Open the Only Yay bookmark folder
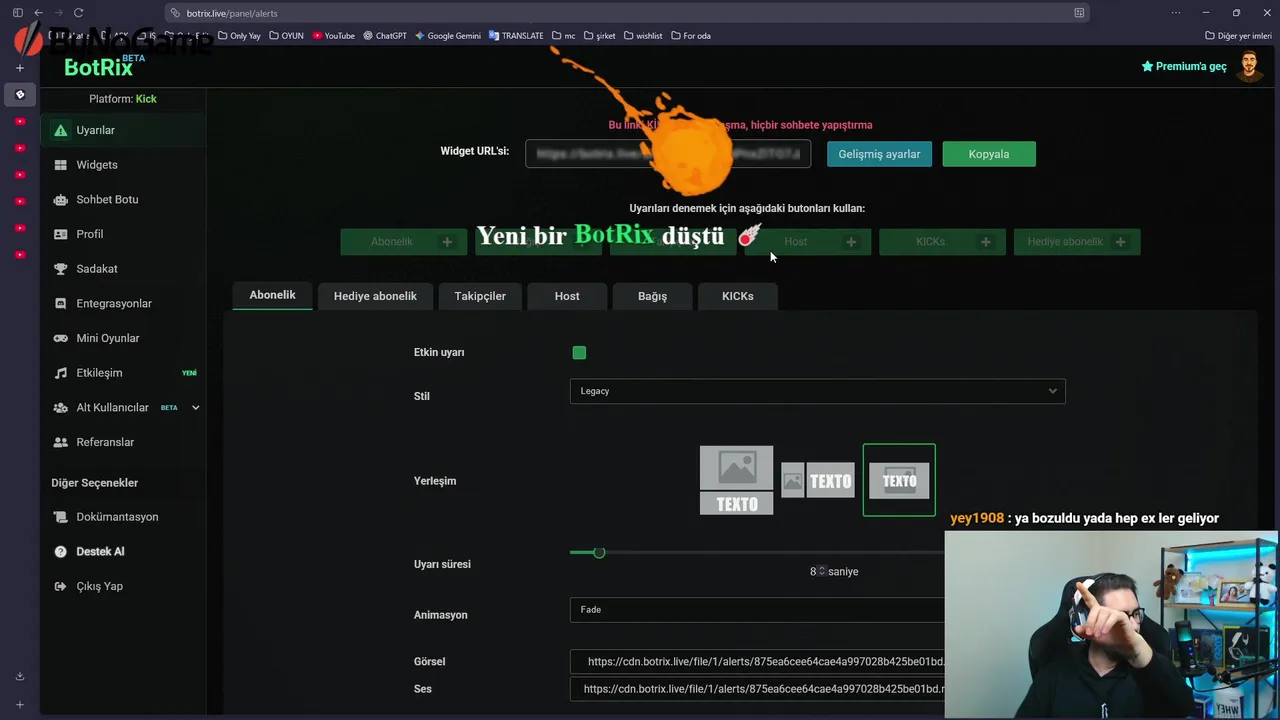The height and width of the screenshot is (720, 1280). click(239, 36)
